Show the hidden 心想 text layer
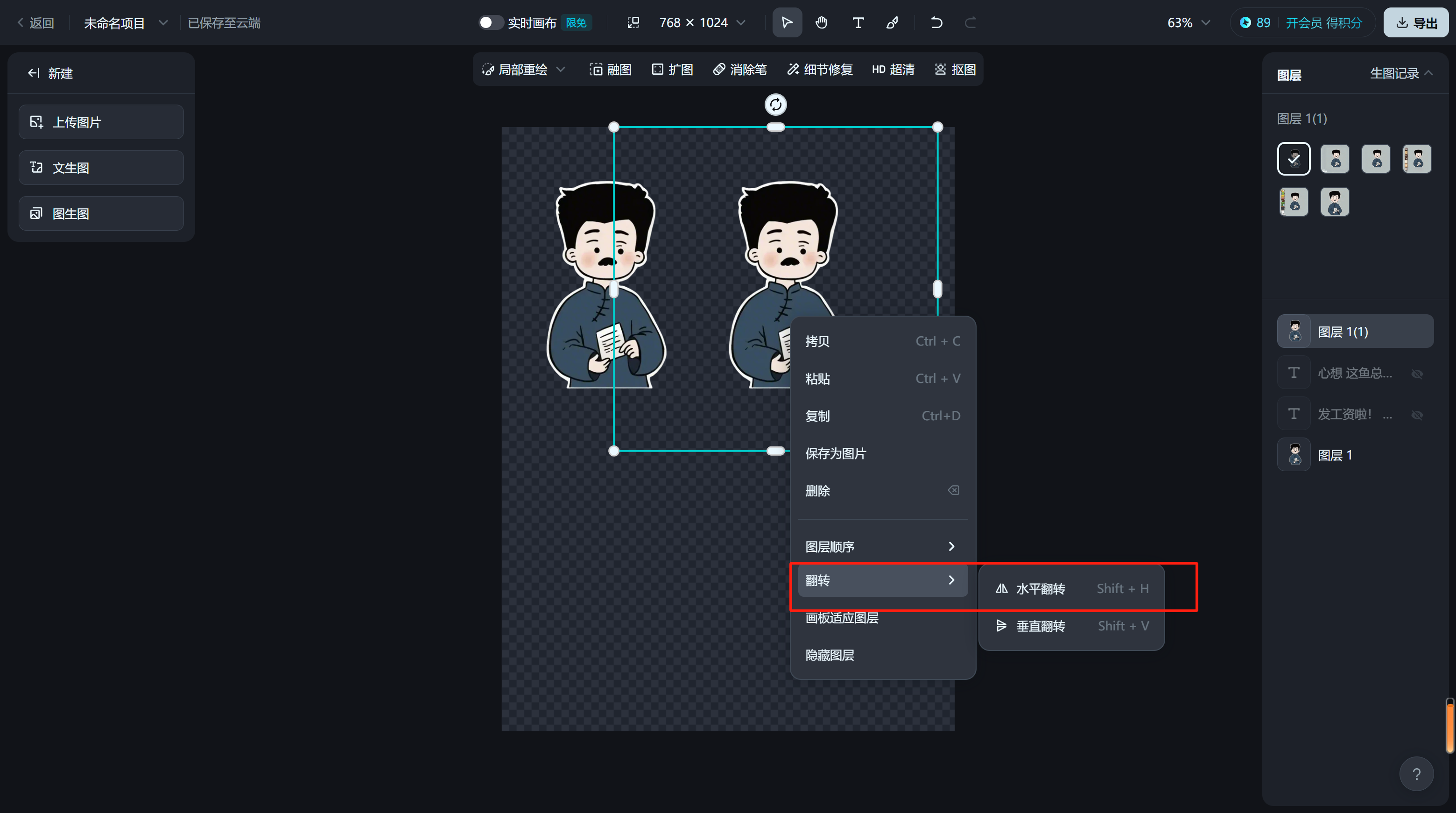 point(1418,374)
